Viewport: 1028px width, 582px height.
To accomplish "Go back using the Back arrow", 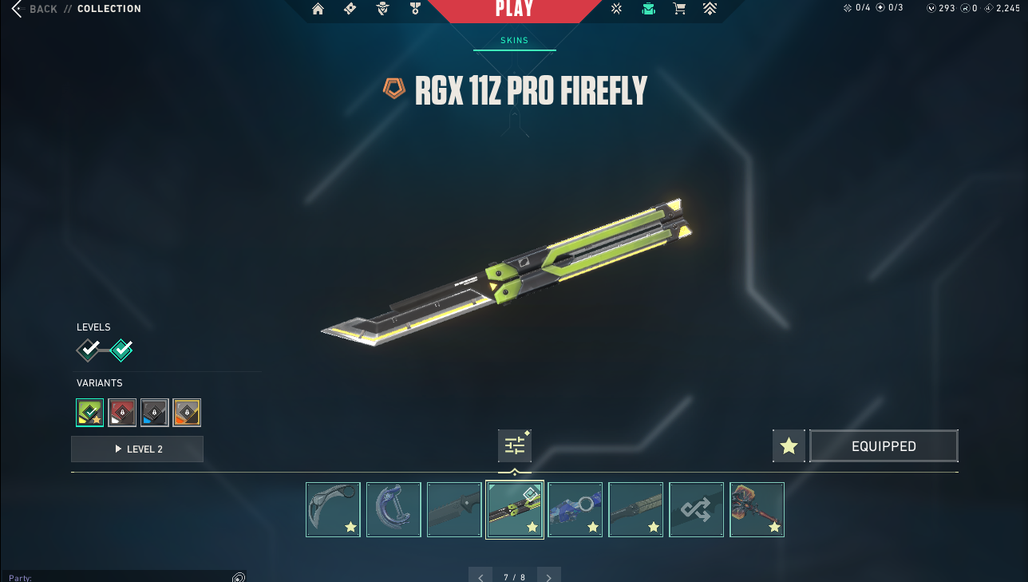I will 17,9.
